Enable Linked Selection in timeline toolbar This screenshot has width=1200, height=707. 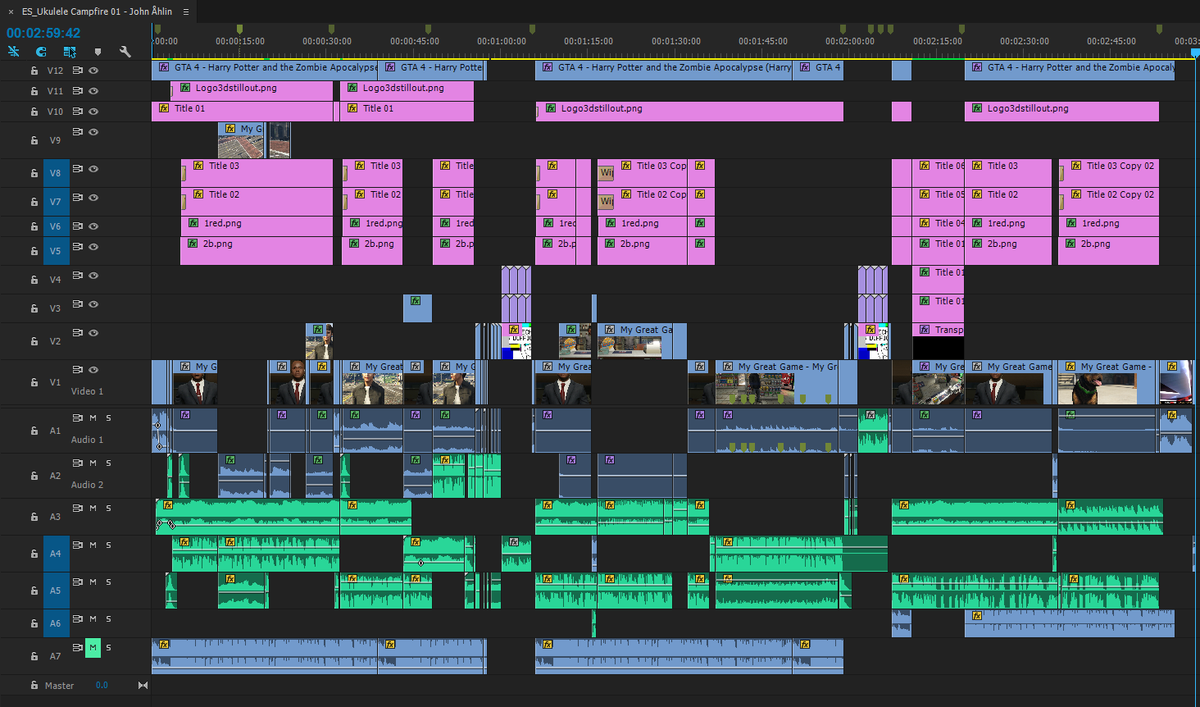coord(13,51)
